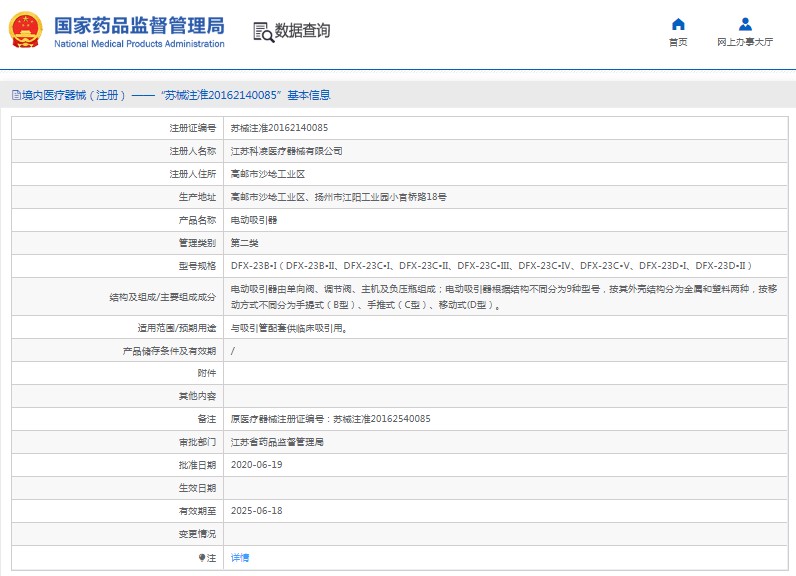Click the 附件 row label
This screenshot has width=796, height=576.
coord(207,373)
